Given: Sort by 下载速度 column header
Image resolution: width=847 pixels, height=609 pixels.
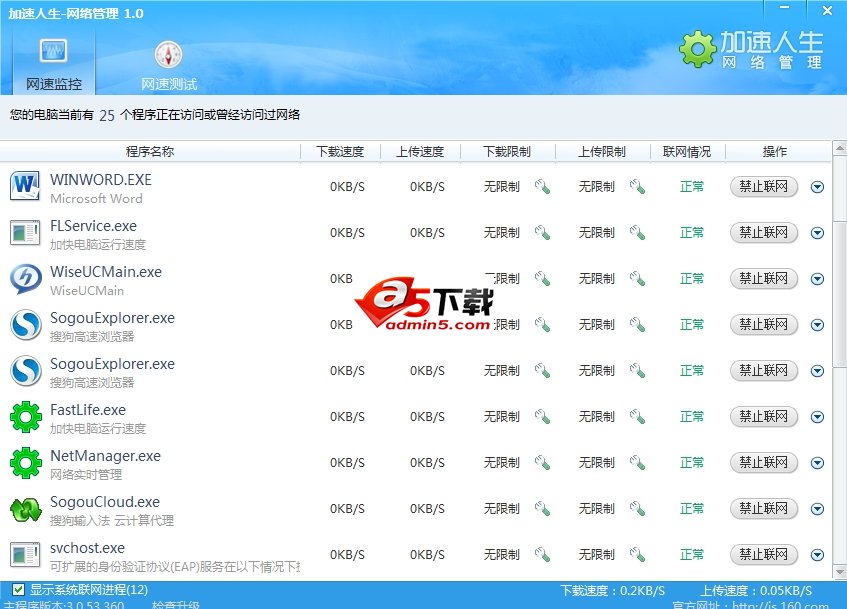Looking at the screenshot, I should (340, 152).
